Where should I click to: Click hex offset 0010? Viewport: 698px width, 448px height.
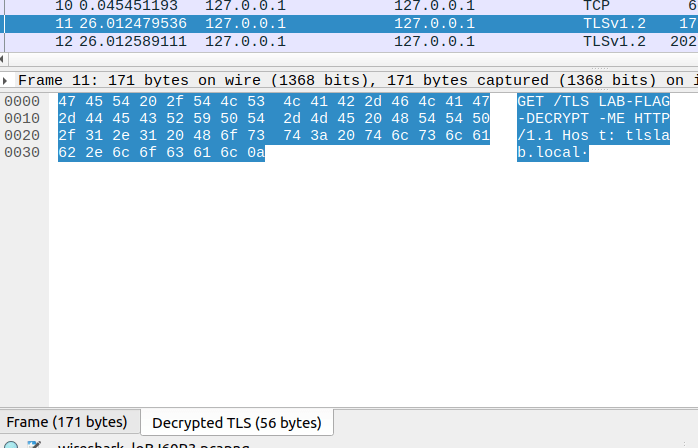(x=22, y=118)
